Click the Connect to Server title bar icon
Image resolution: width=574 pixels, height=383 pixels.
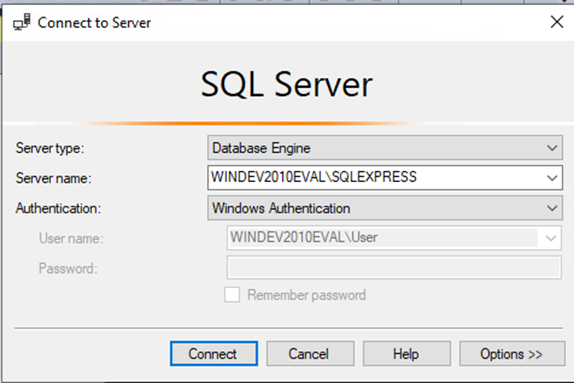click(x=22, y=22)
